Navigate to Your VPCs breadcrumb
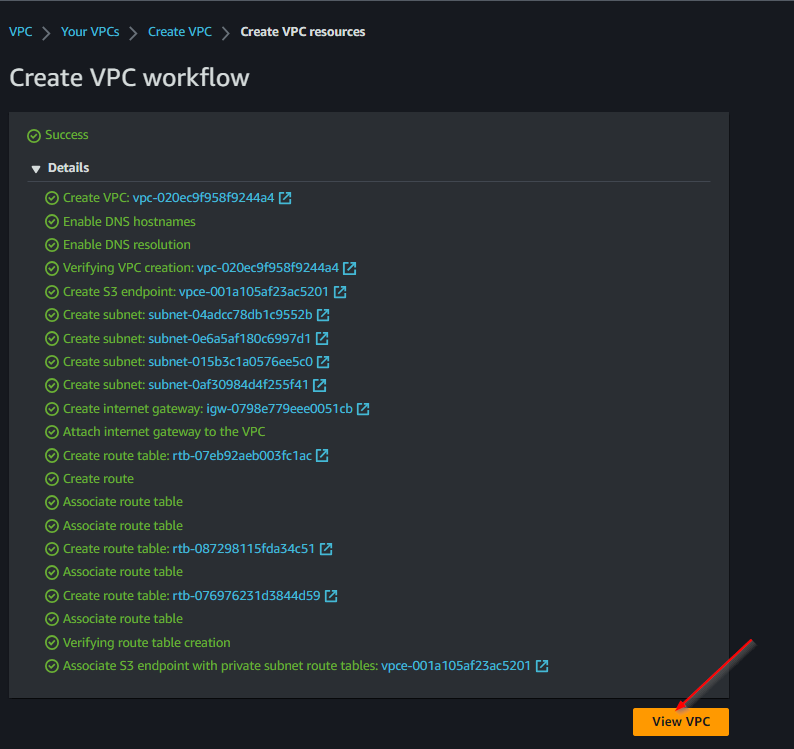This screenshot has height=749, width=794. 90,32
